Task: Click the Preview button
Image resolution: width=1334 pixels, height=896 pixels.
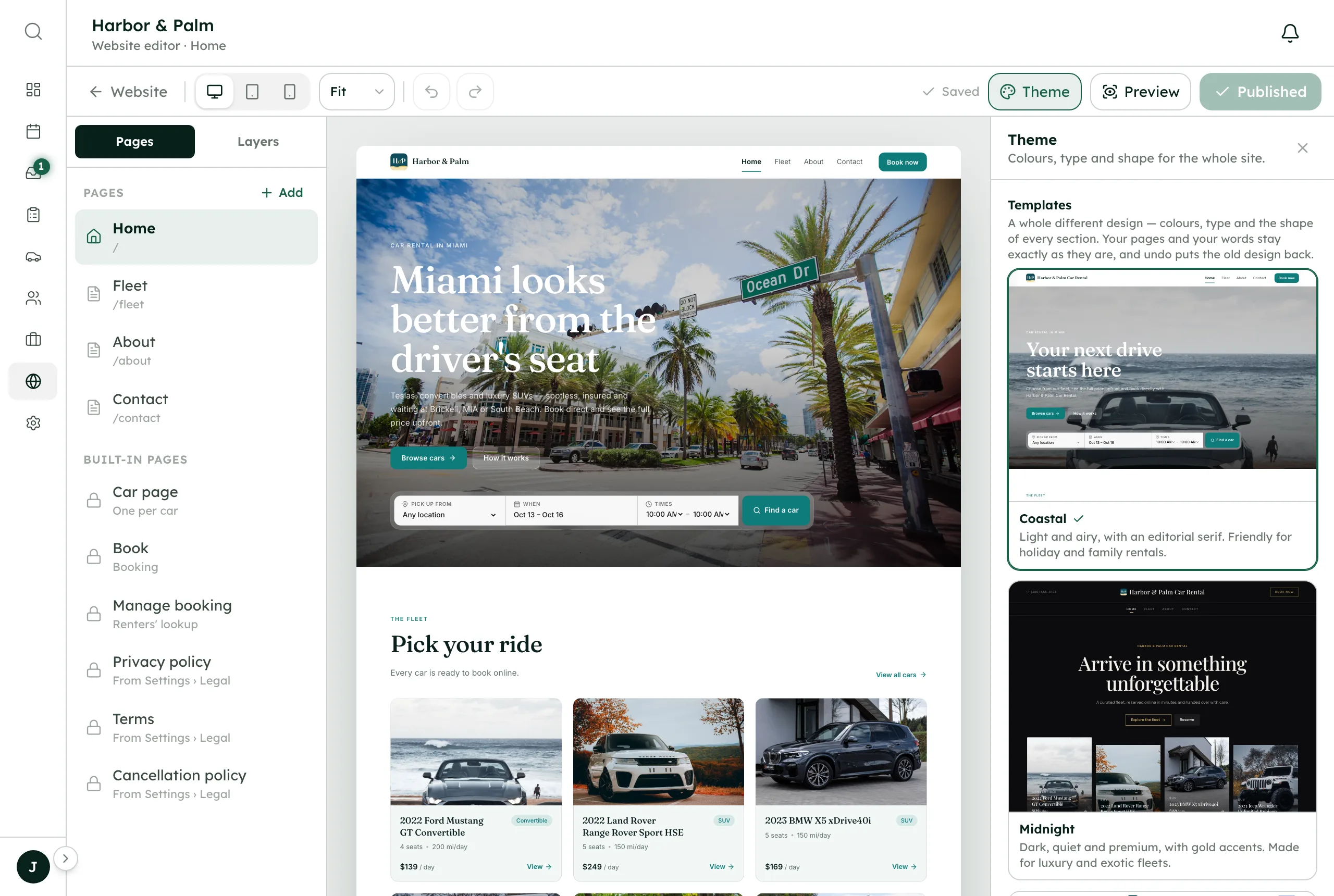Action: click(x=1140, y=92)
